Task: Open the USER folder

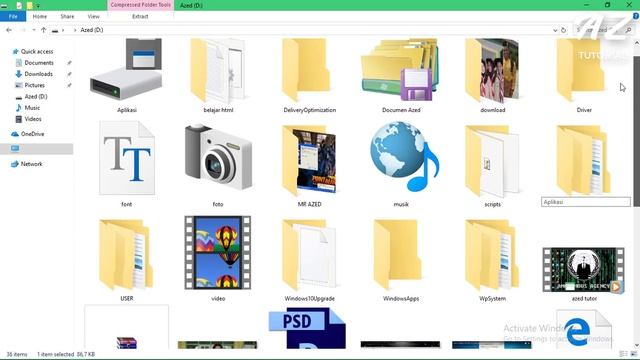Action: [x=126, y=255]
